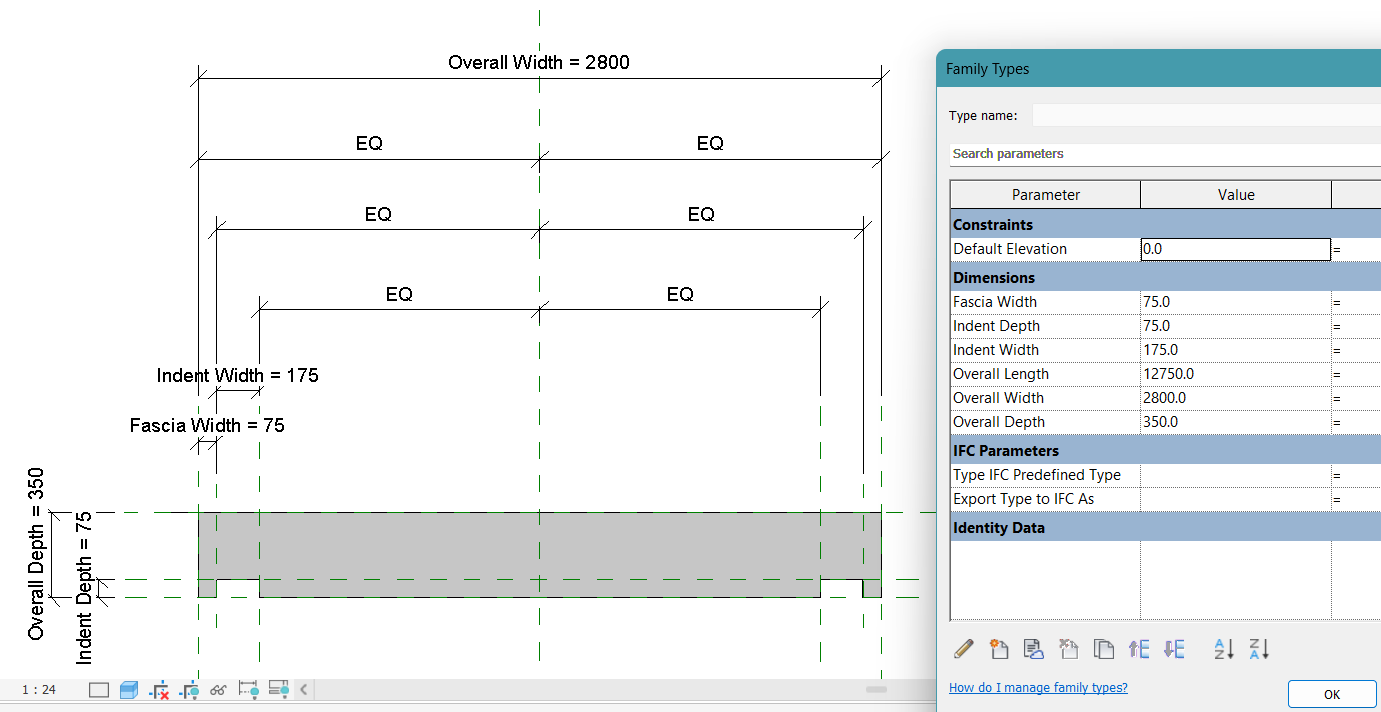Click the Search parameters field

click(1165, 154)
